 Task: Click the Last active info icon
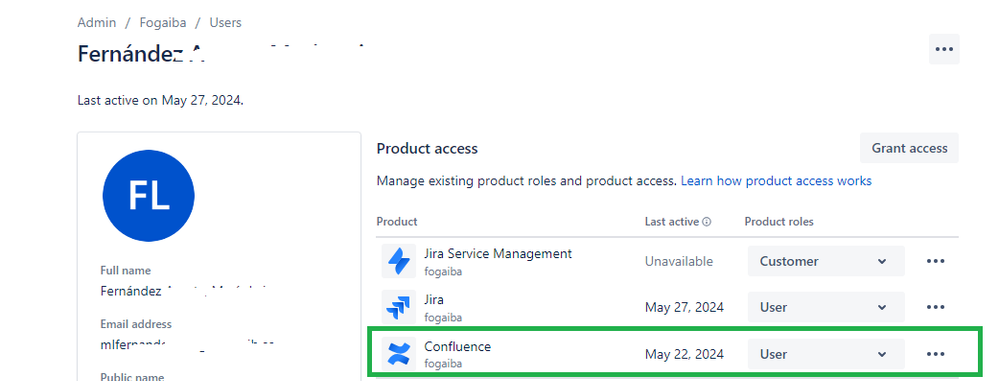point(707,222)
